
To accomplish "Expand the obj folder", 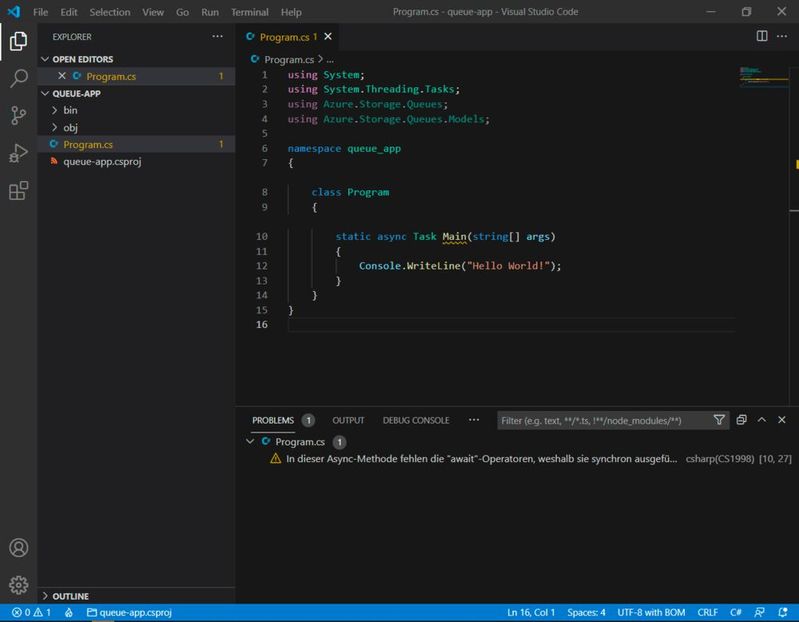I will (x=55, y=127).
